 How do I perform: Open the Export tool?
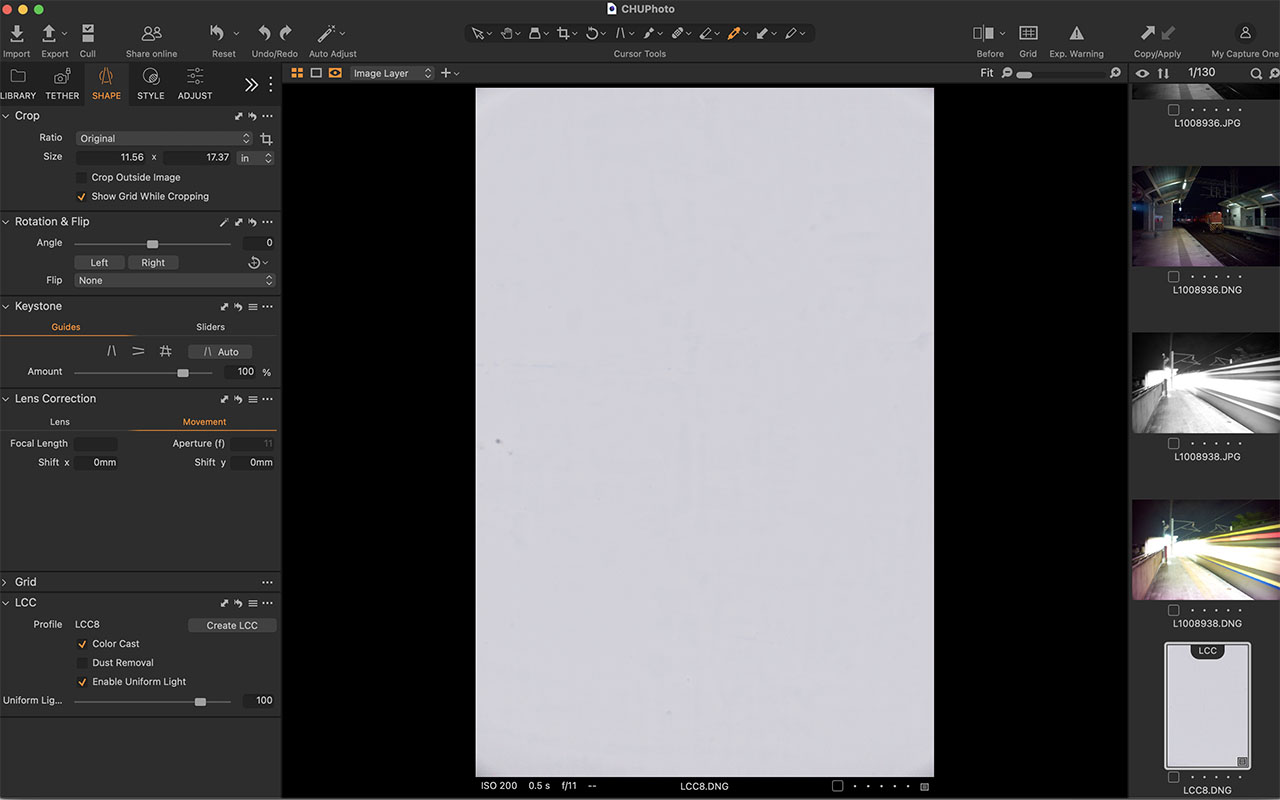click(49, 34)
